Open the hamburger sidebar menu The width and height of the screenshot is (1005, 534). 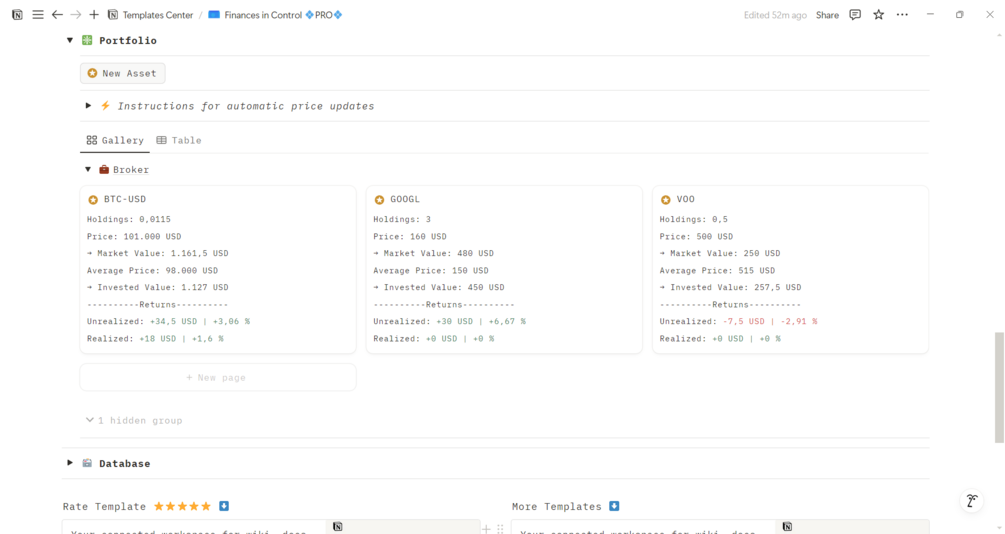pyautogui.click(x=38, y=15)
